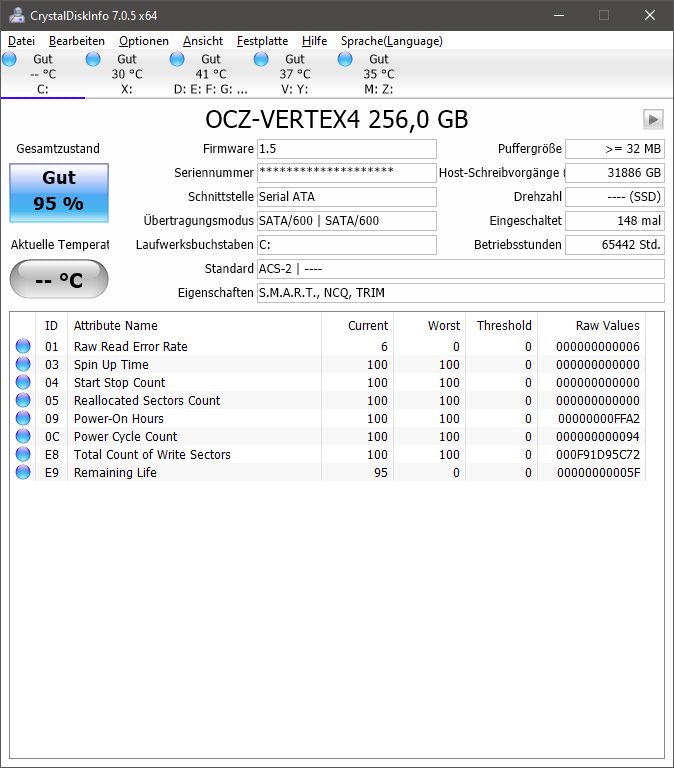
Task: Click status orb for Power Cycle Count
Action: click(23, 436)
